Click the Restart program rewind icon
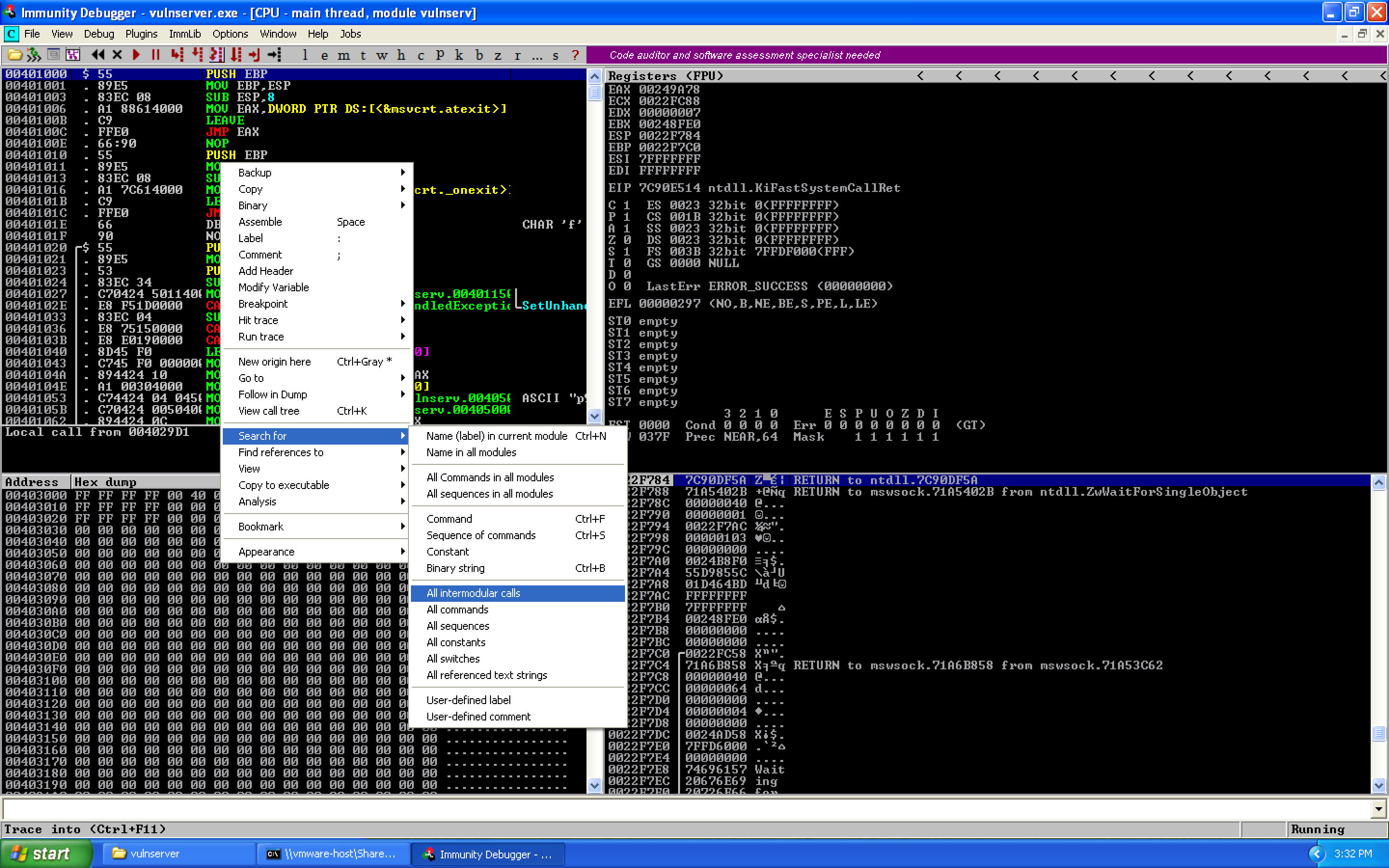1389x868 pixels. click(97, 55)
